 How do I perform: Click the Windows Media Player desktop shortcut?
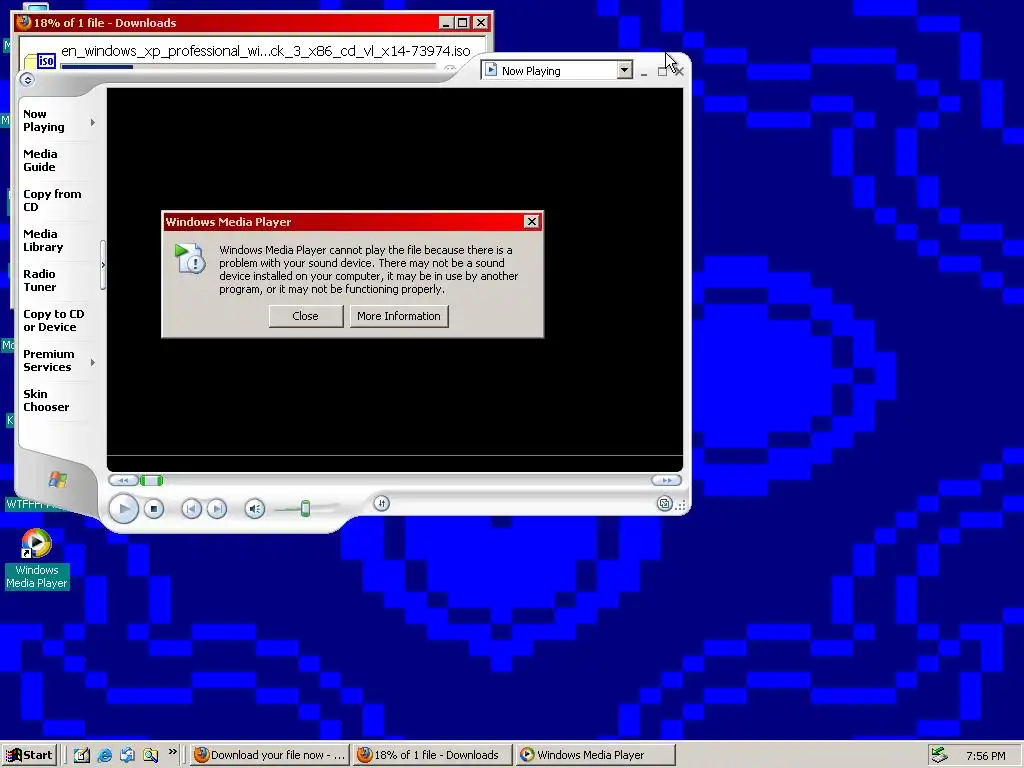37,559
